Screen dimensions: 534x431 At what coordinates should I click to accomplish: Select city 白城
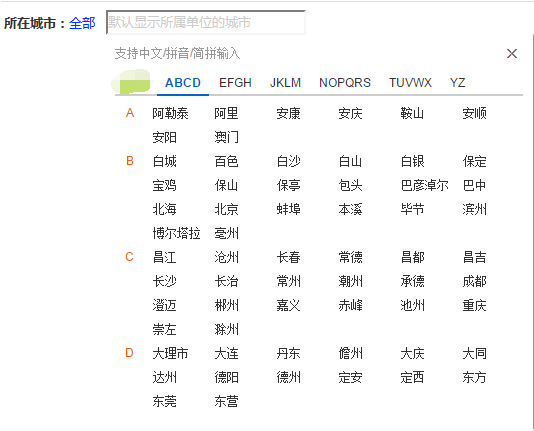click(164, 161)
